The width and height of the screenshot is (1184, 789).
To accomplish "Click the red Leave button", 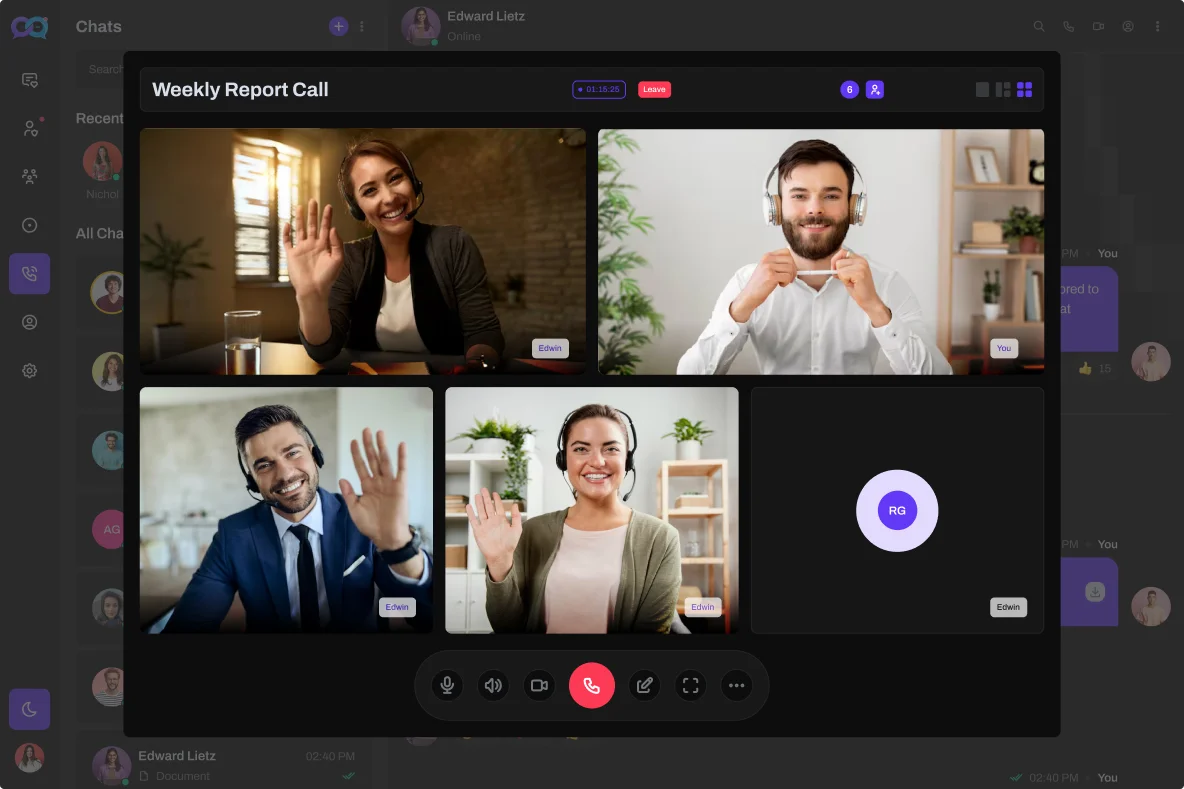I will tap(654, 90).
